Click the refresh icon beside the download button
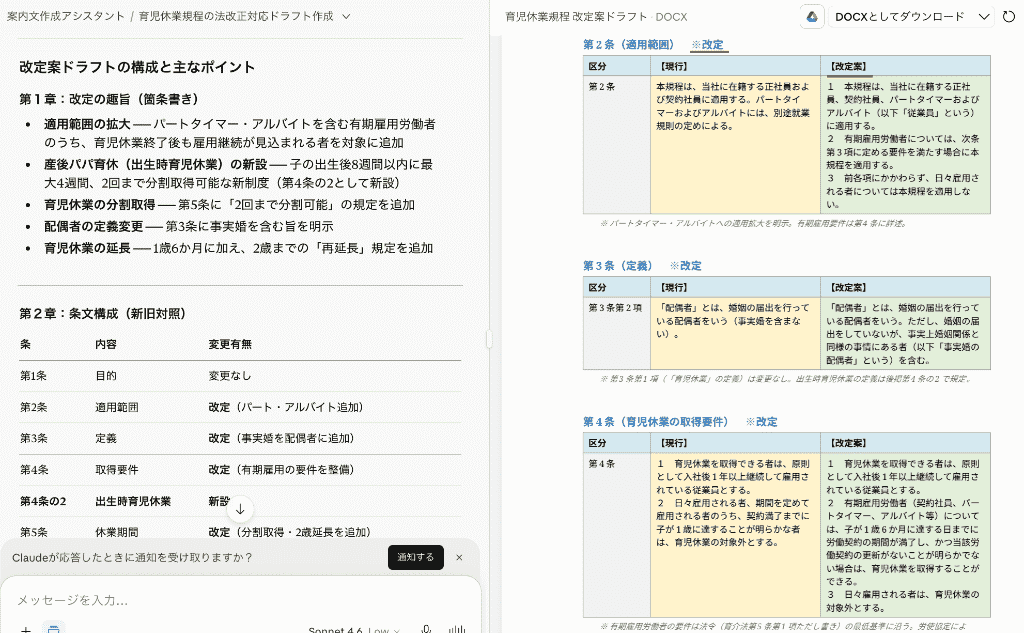The image size is (1024, 633). 1009,17
